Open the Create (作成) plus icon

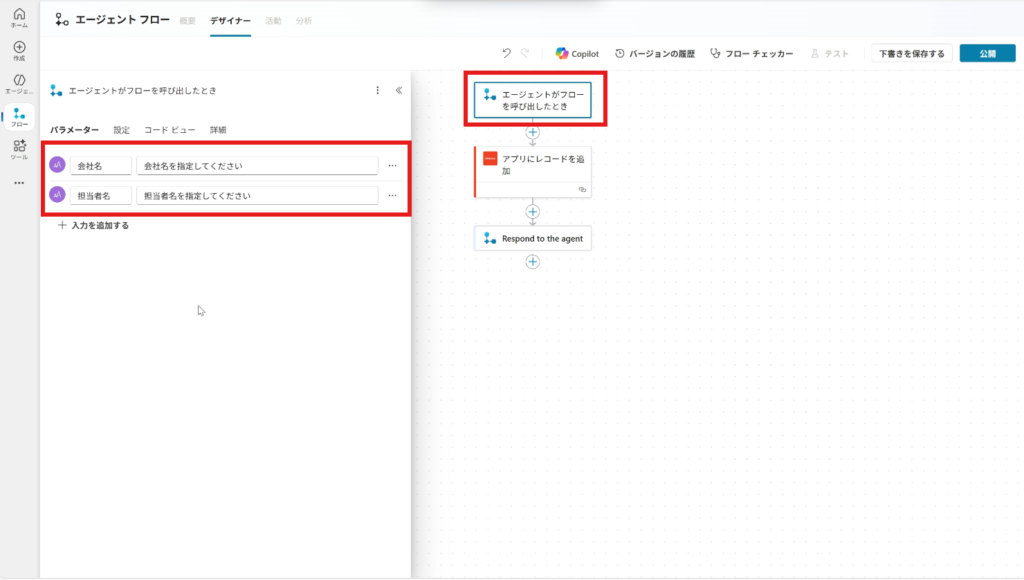coord(19,49)
